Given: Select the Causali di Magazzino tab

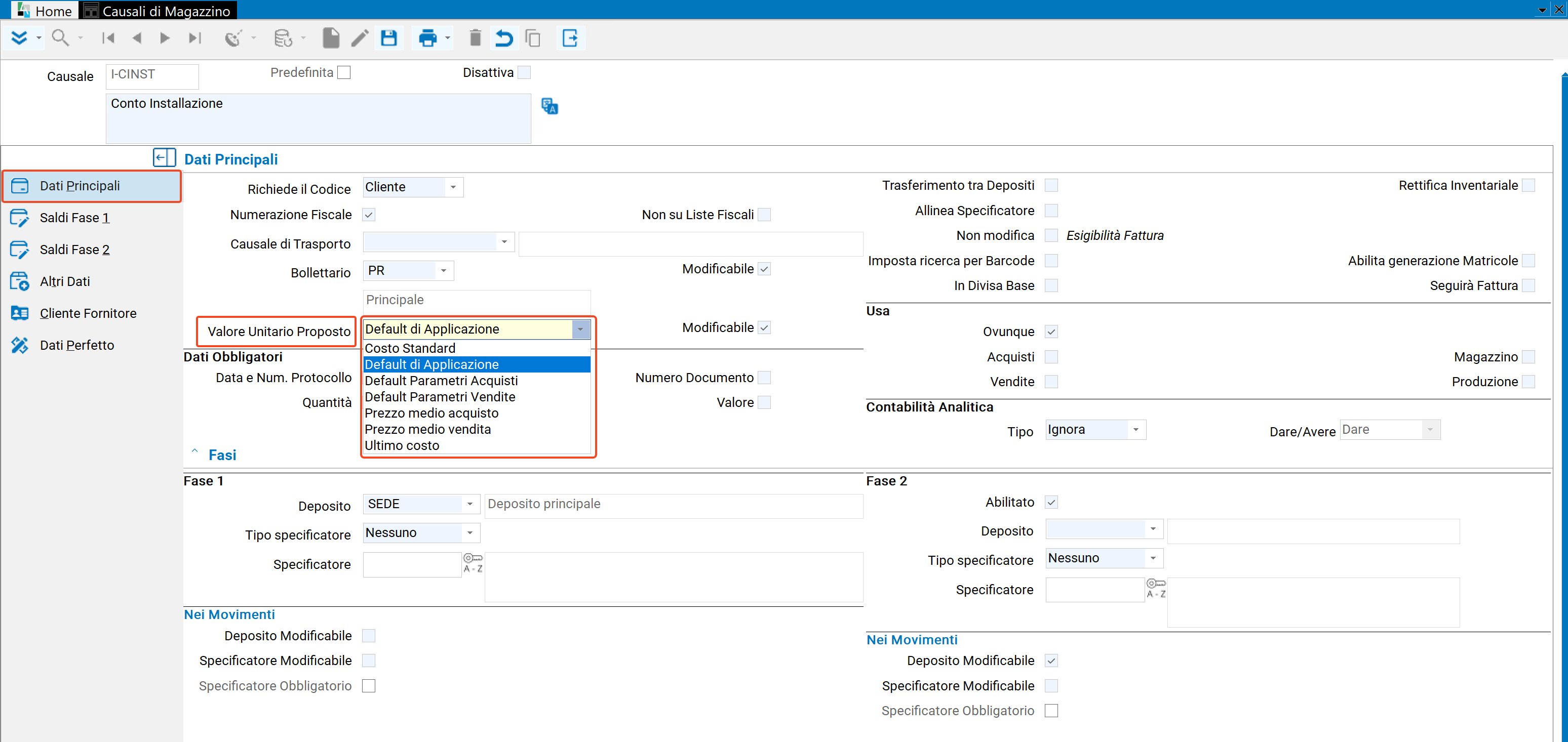Looking at the screenshot, I should pos(158,10).
